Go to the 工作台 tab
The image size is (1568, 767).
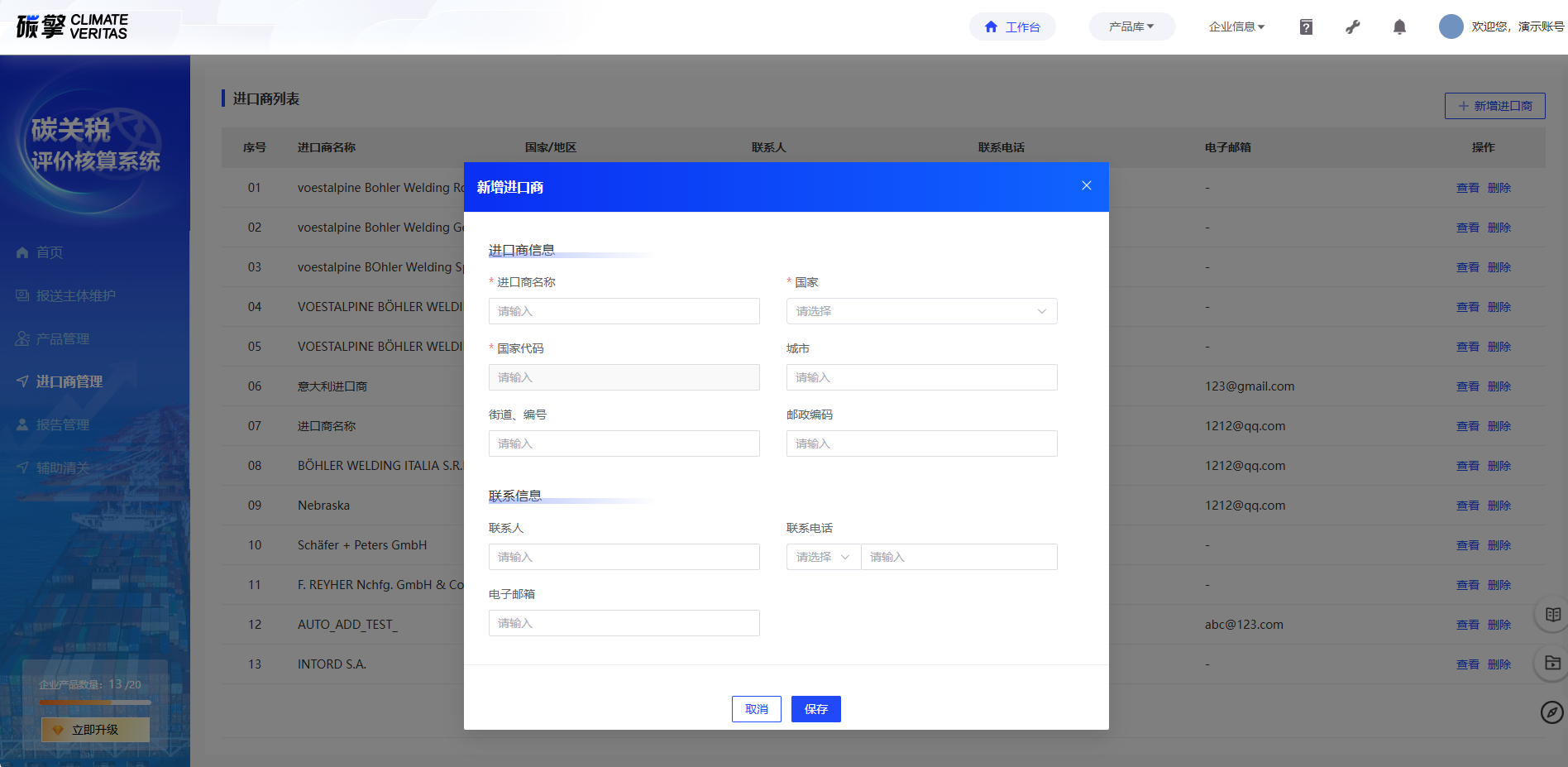tap(1012, 27)
